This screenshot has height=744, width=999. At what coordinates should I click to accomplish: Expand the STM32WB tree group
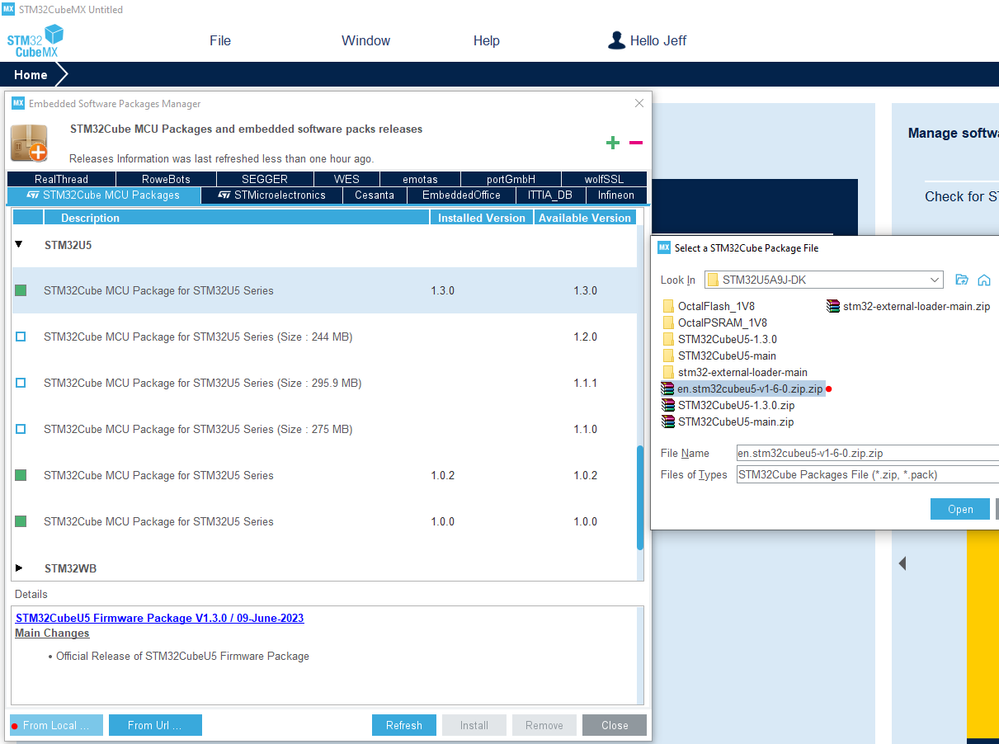19,568
